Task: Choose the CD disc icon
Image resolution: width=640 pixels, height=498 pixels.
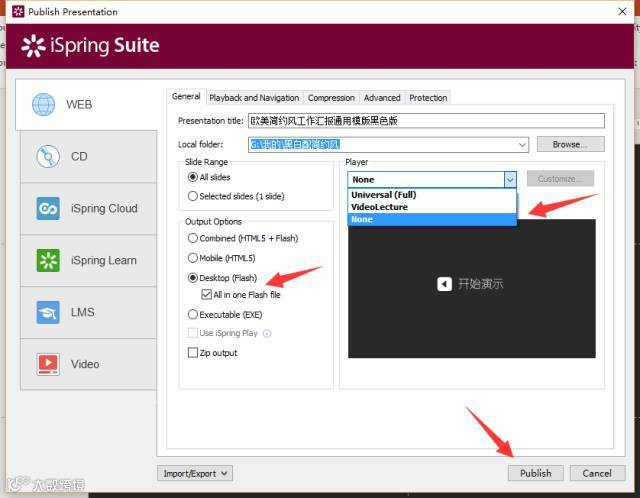Action: (x=48, y=156)
